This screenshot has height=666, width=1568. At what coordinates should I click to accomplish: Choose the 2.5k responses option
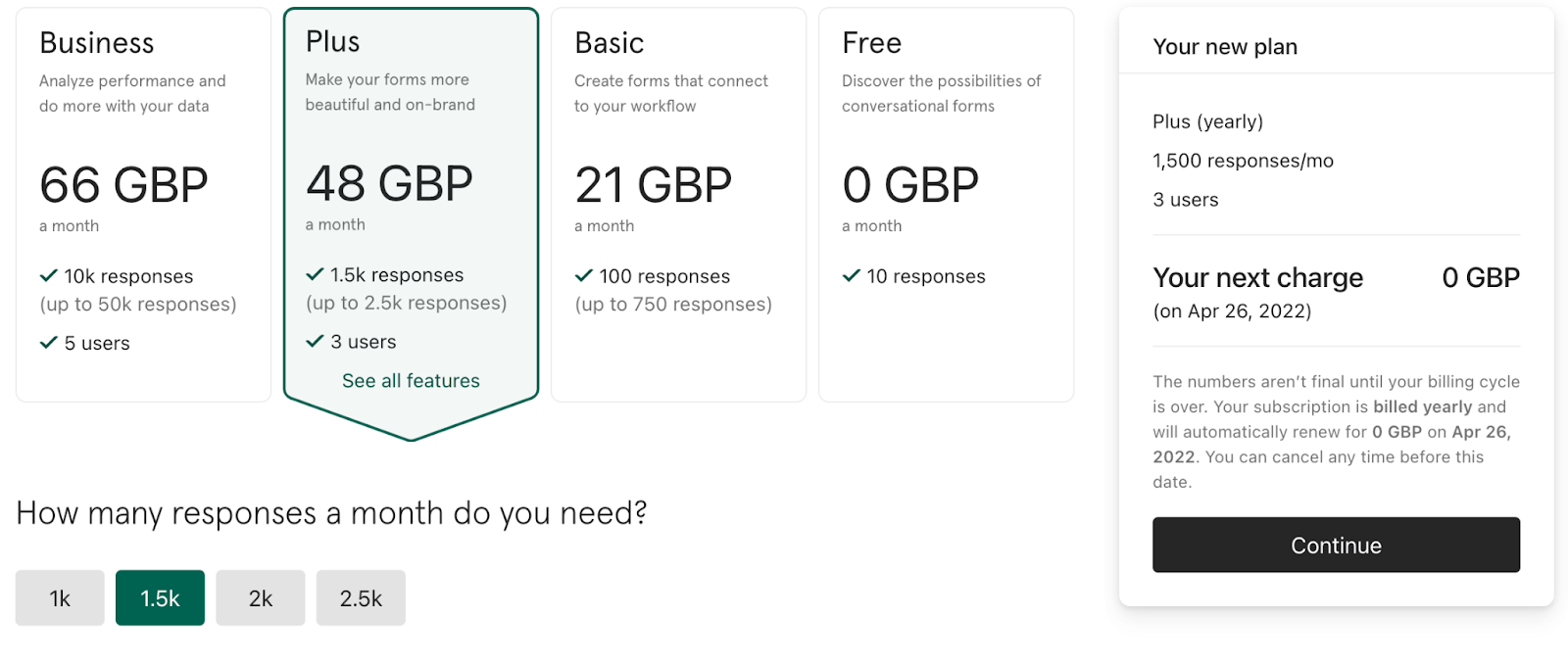(x=361, y=597)
